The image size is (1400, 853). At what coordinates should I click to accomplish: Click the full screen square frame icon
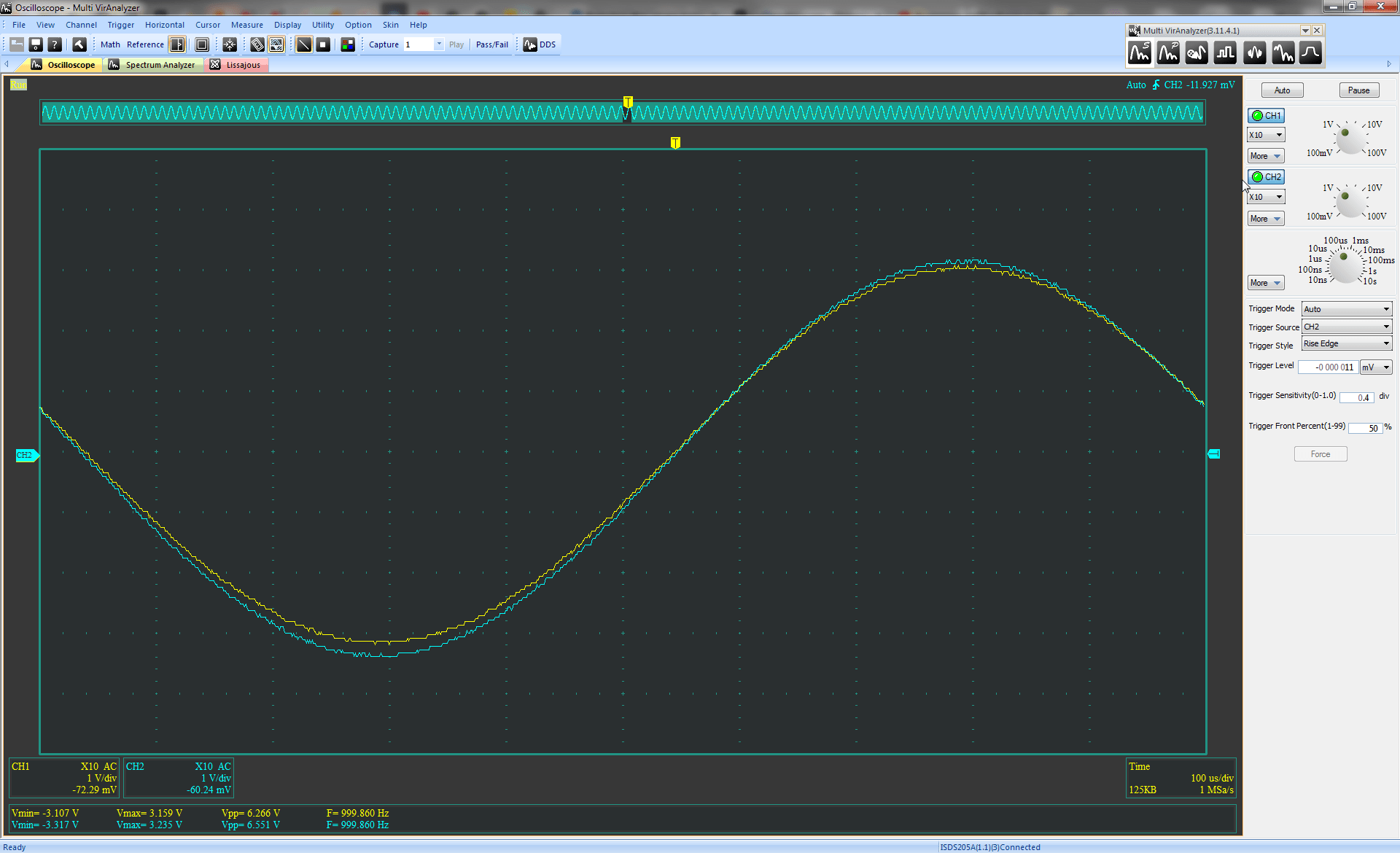[202, 44]
